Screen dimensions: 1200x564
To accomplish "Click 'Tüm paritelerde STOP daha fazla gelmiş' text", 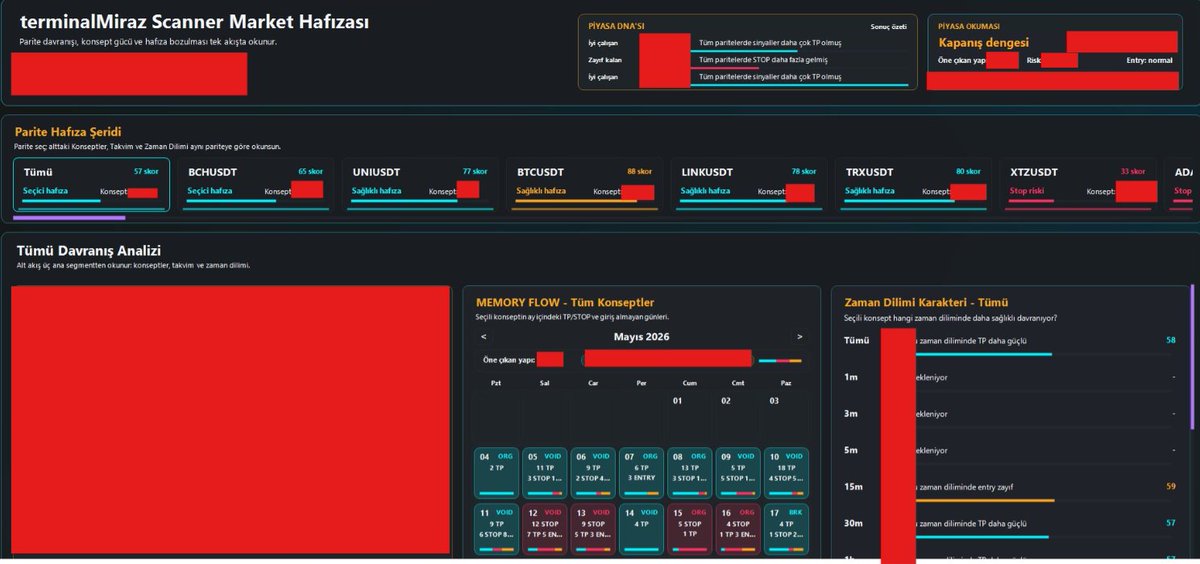I will (761, 60).
